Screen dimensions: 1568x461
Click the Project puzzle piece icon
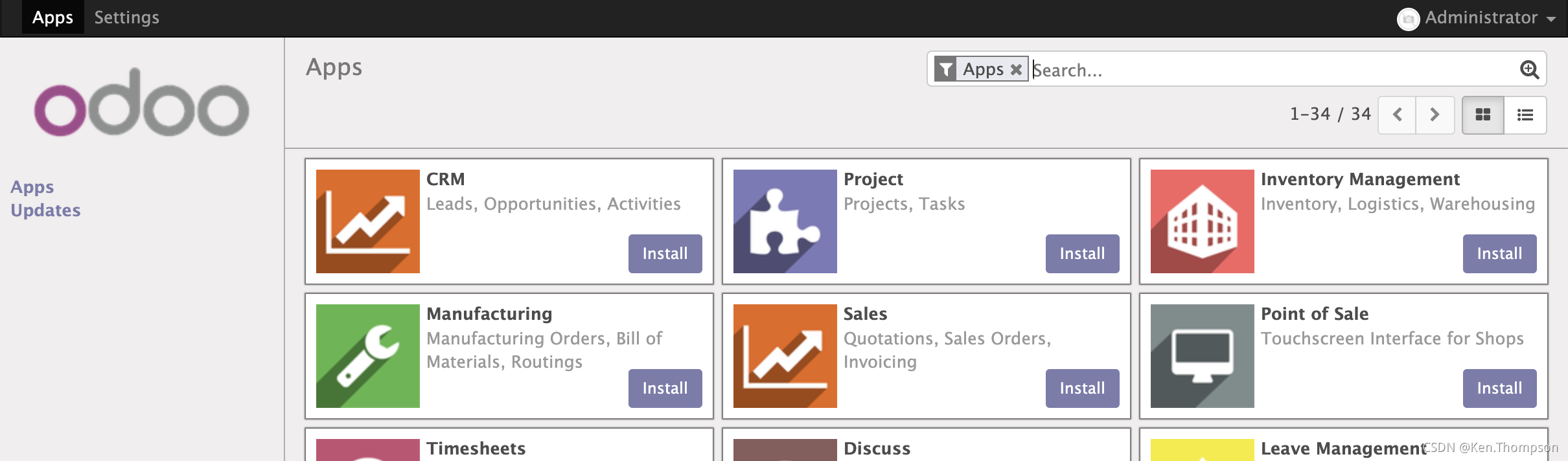tap(785, 221)
